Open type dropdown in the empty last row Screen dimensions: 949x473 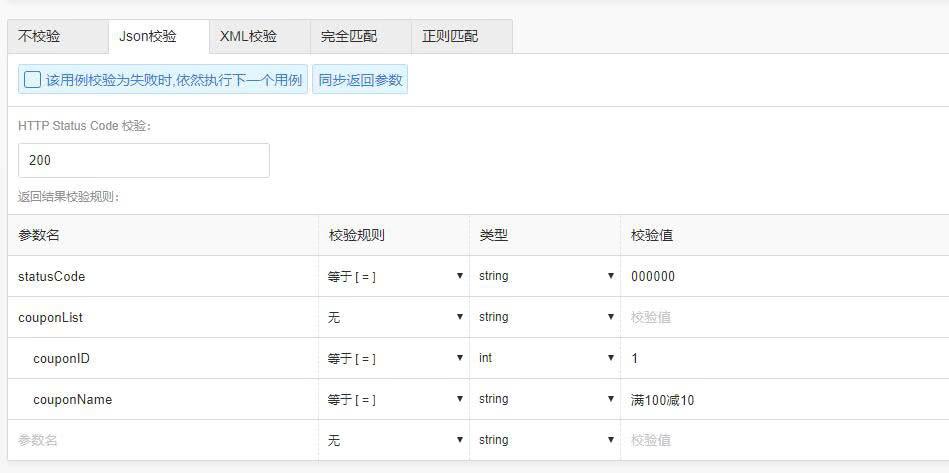tap(545, 440)
